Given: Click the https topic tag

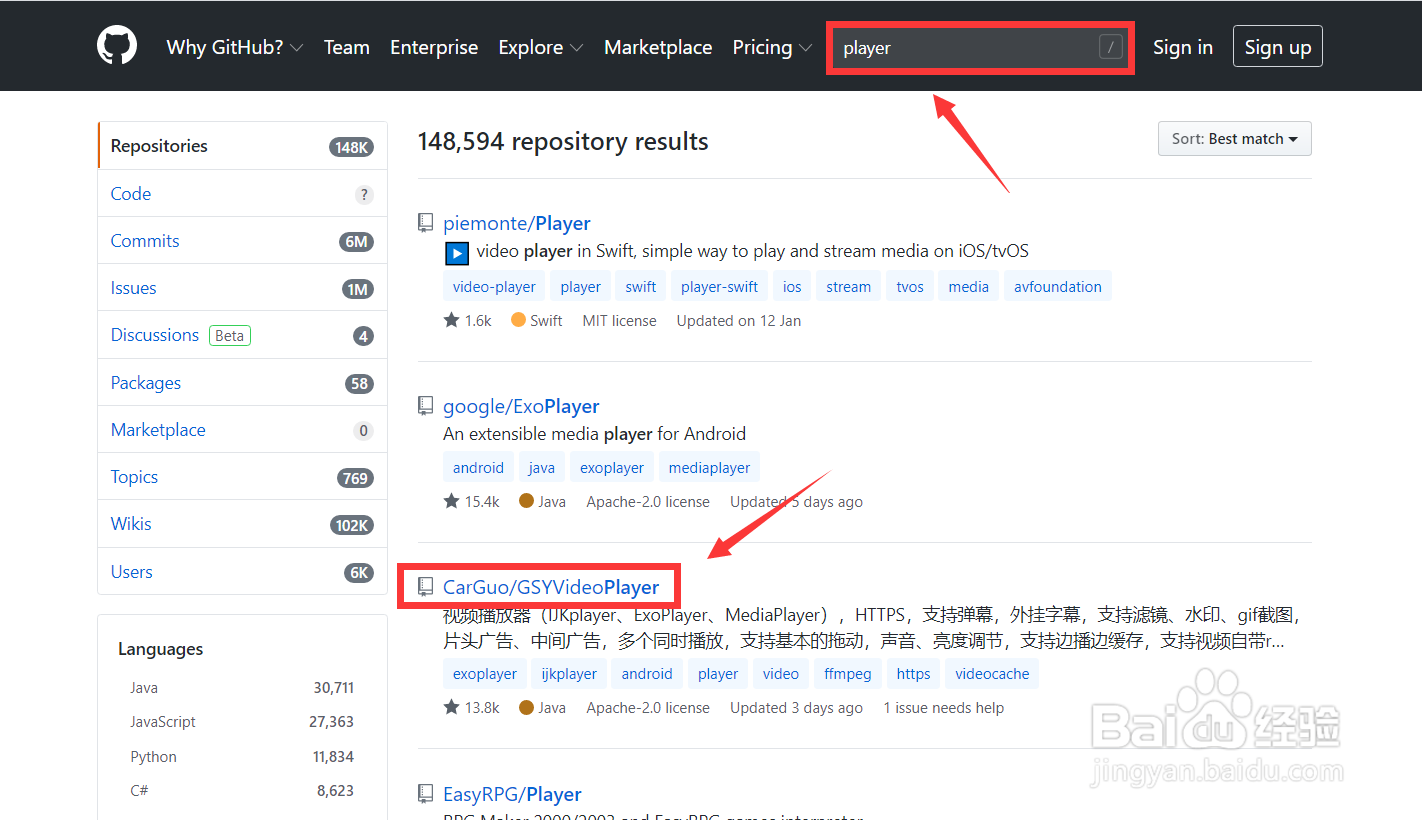Looking at the screenshot, I should tap(914, 674).
